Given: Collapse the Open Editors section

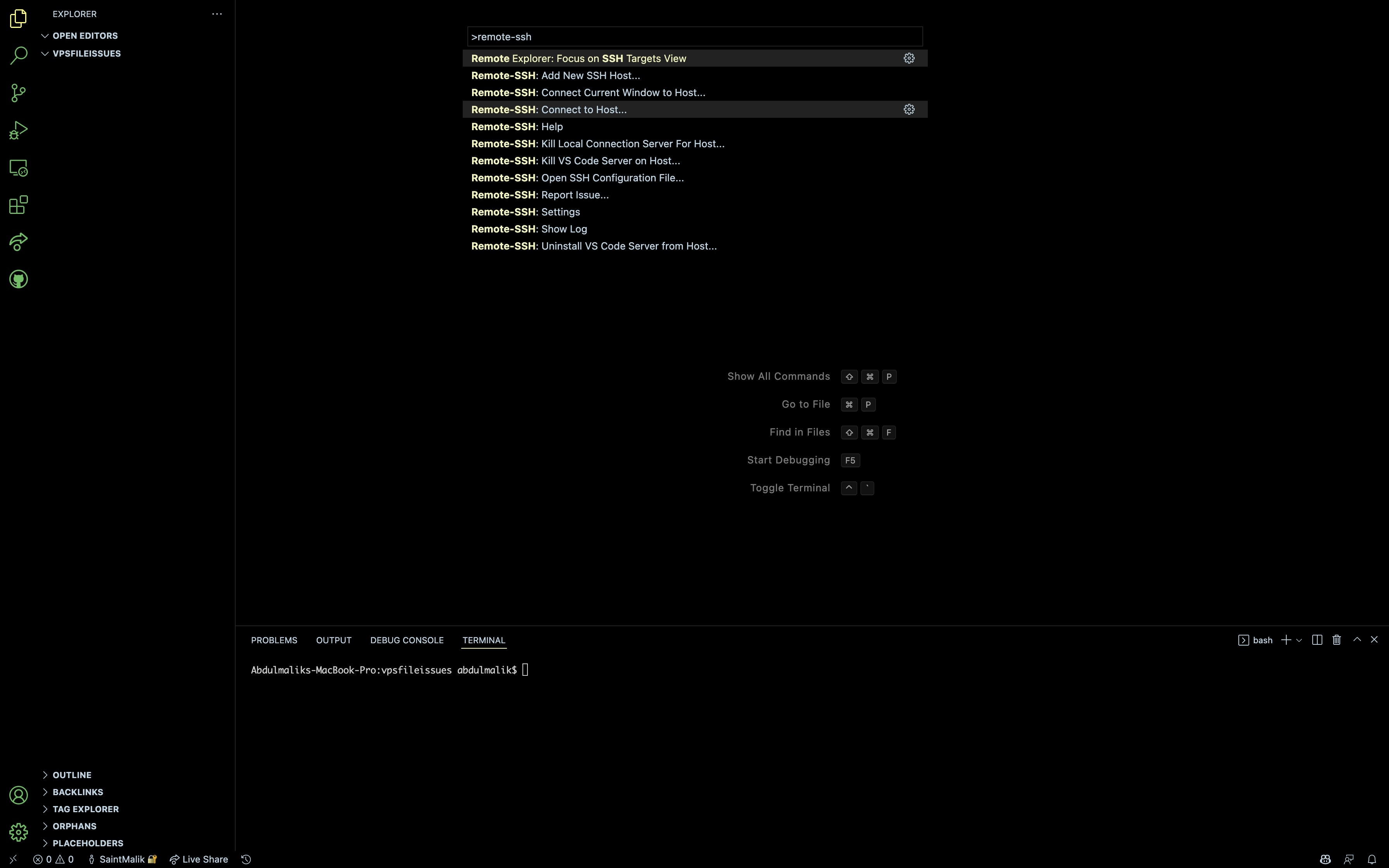Looking at the screenshot, I should (x=138, y=36).
